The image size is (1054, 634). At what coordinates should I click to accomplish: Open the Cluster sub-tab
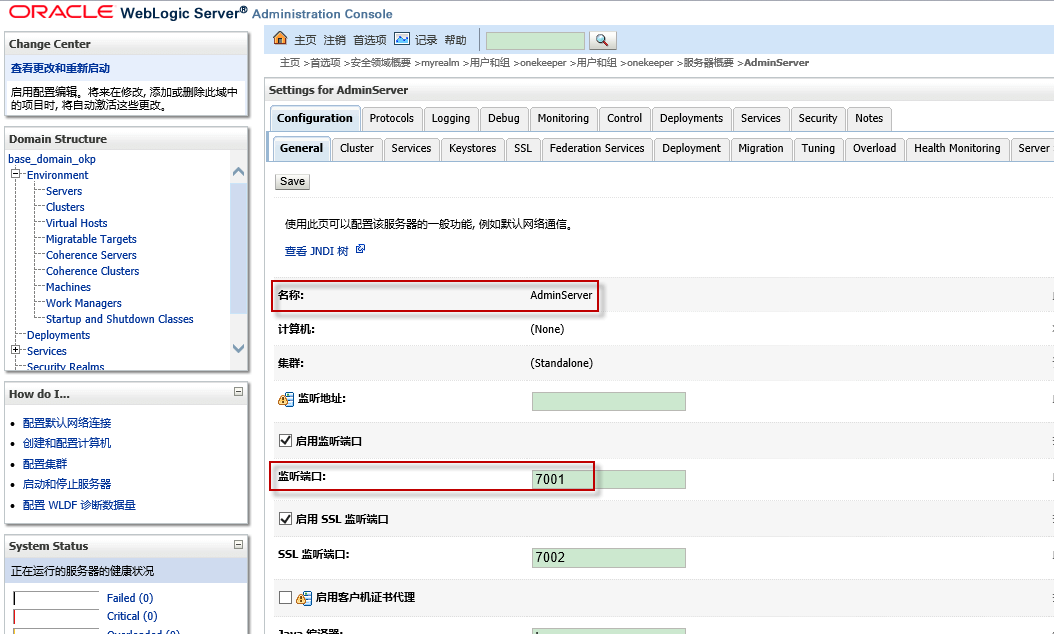(x=356, y=149)
